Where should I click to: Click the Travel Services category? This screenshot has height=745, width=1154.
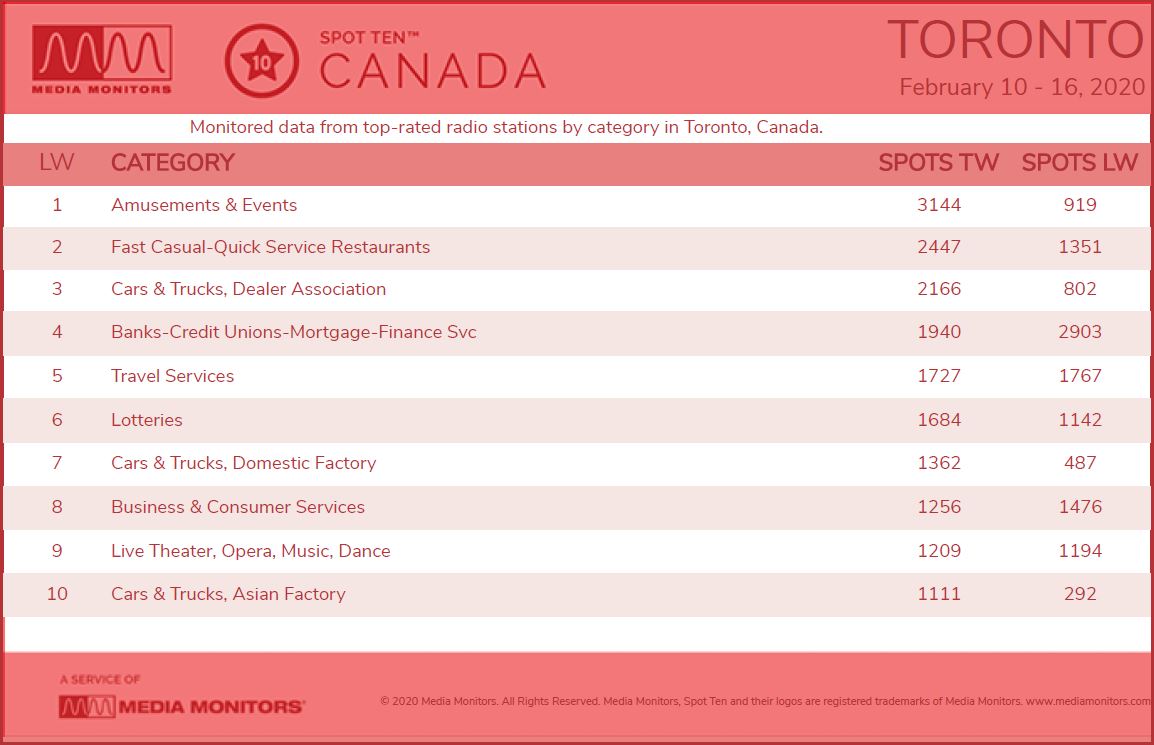tap(172, 376)
